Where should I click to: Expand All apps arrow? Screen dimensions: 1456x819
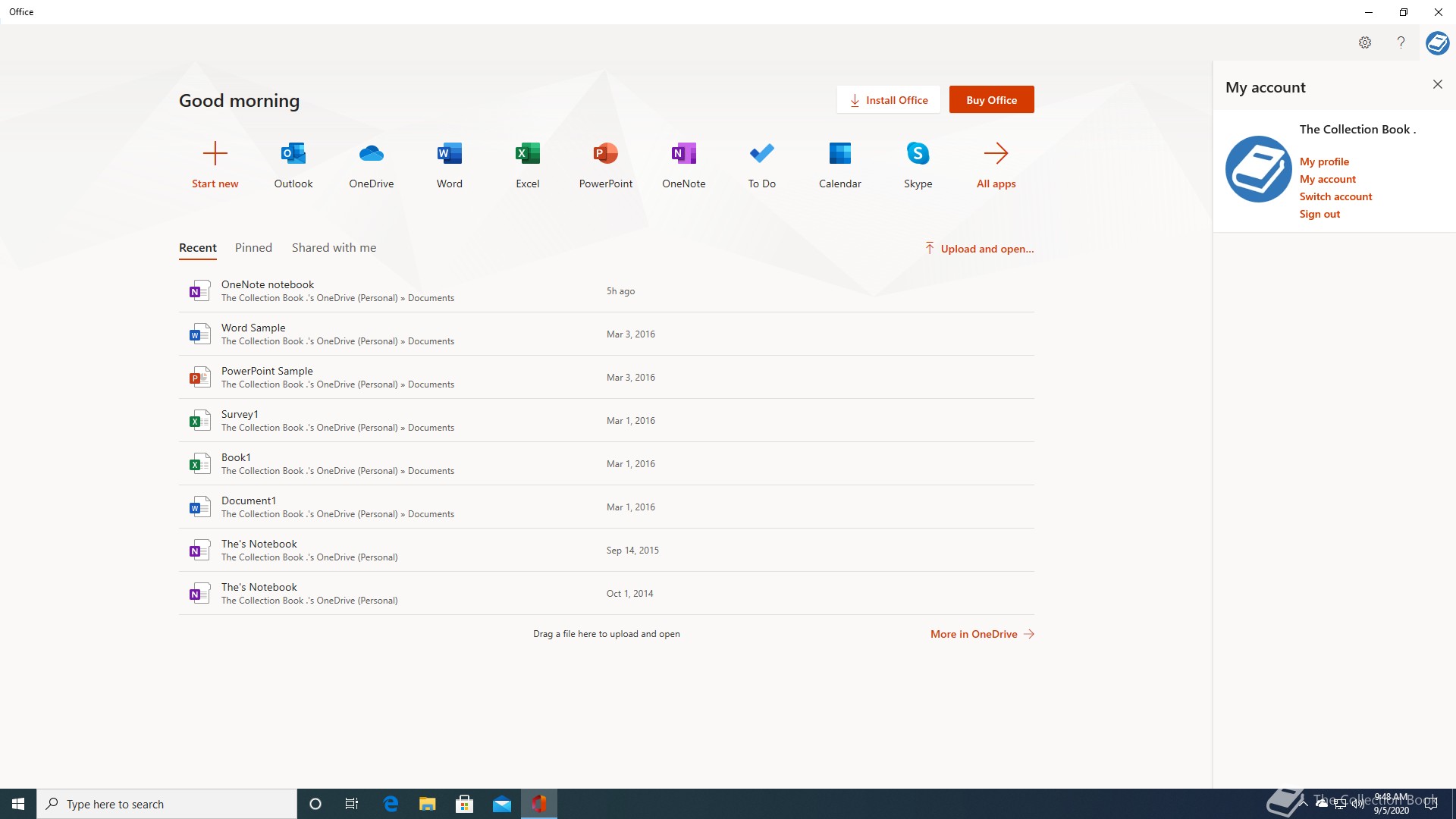(996, 154)
